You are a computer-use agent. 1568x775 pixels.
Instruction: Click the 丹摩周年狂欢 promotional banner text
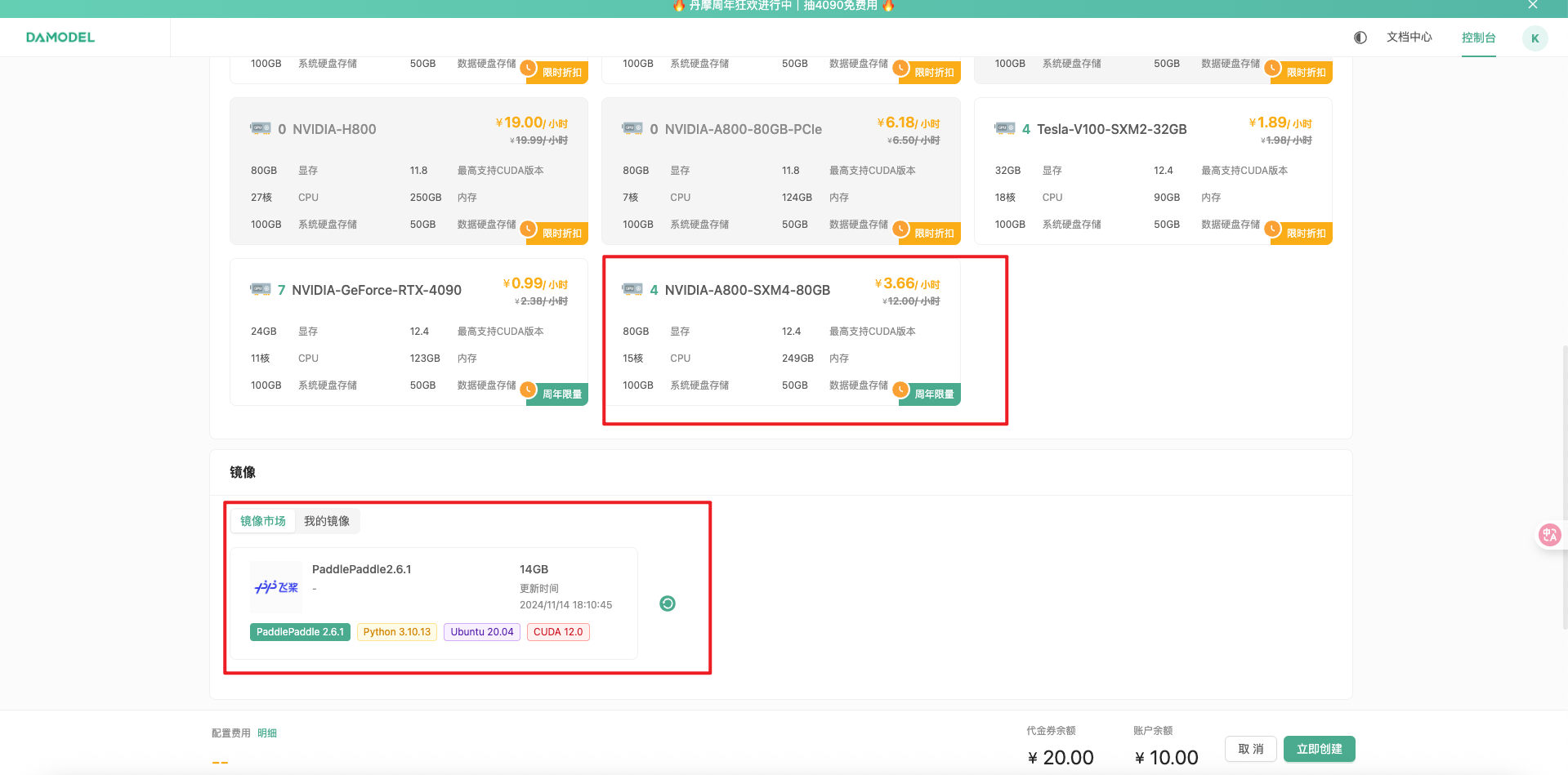click(784, 6)
